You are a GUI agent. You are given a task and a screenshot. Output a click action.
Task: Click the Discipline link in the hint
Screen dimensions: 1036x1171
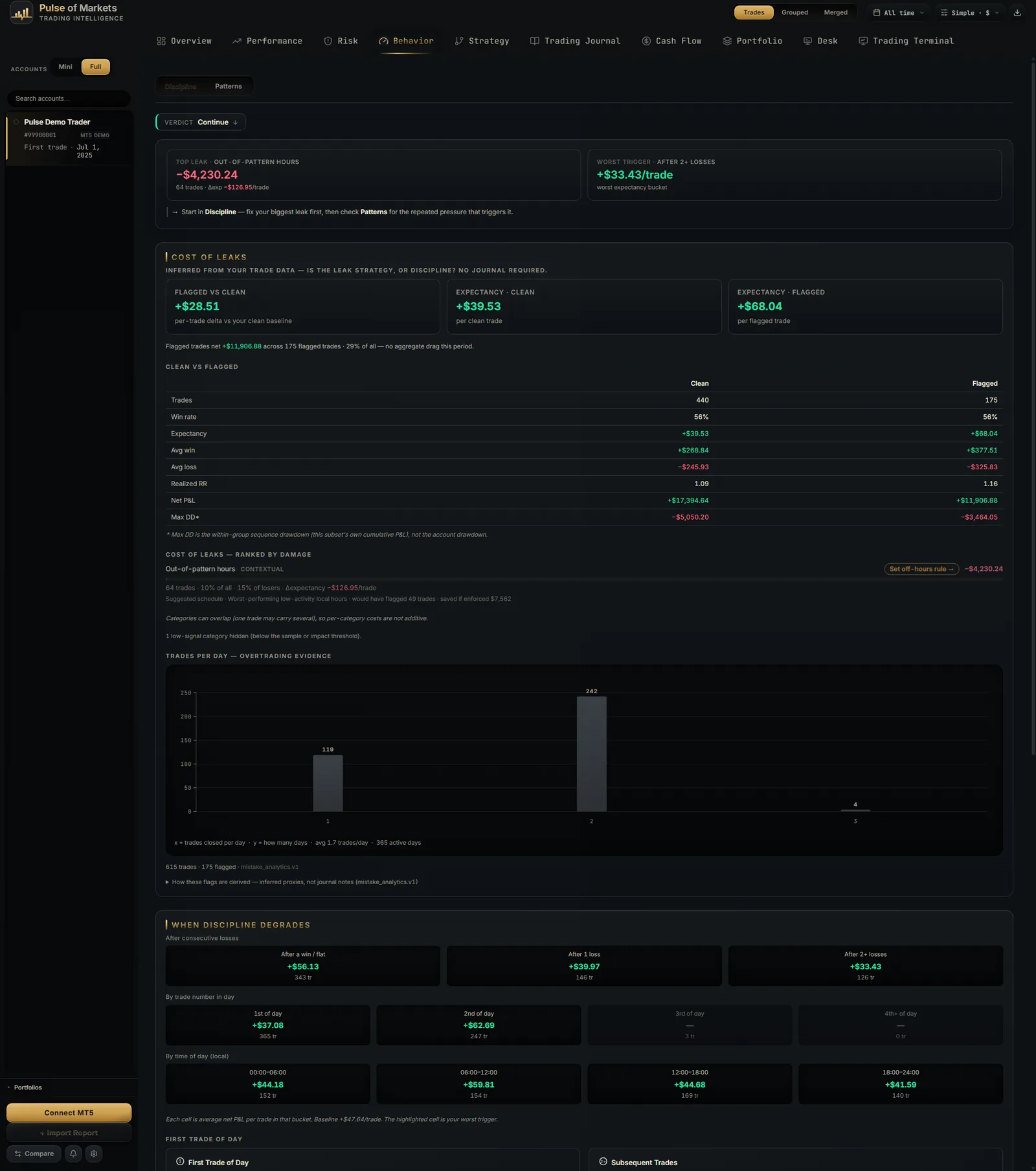220,212
